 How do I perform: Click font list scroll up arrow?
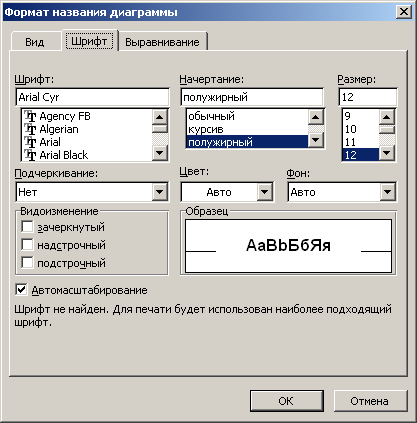pyautogui.click(x=160, y=117)
